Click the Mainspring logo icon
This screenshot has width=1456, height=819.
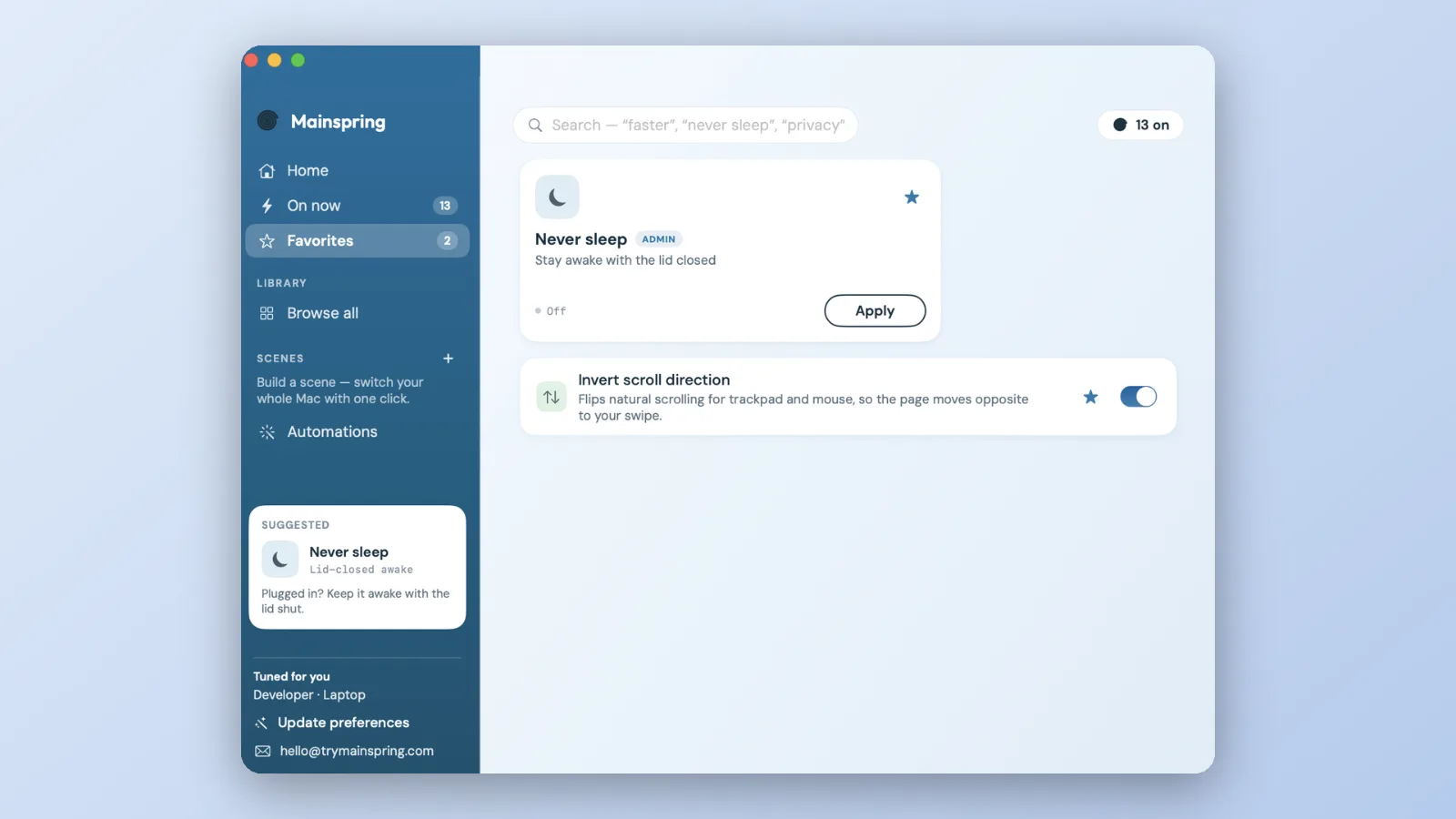[268, 120]
